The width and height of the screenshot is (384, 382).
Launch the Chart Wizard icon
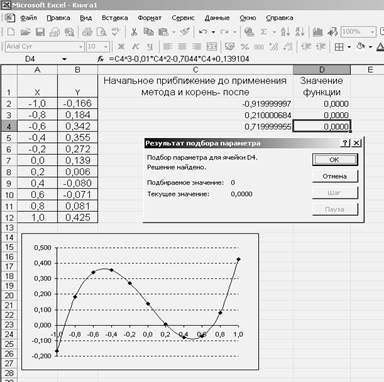pyautogui.click(x=318, y=32)
